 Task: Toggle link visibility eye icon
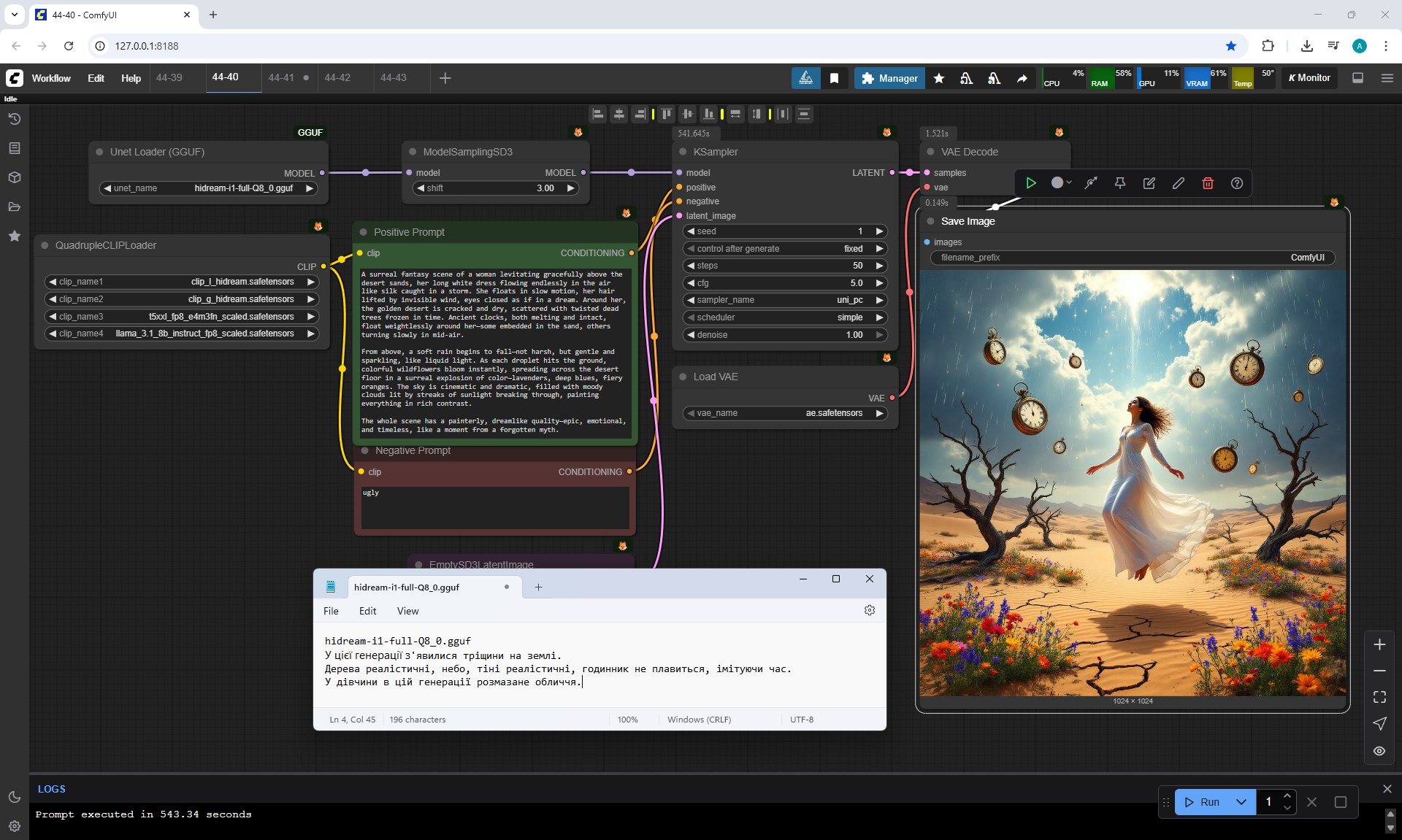point(1379,750)
